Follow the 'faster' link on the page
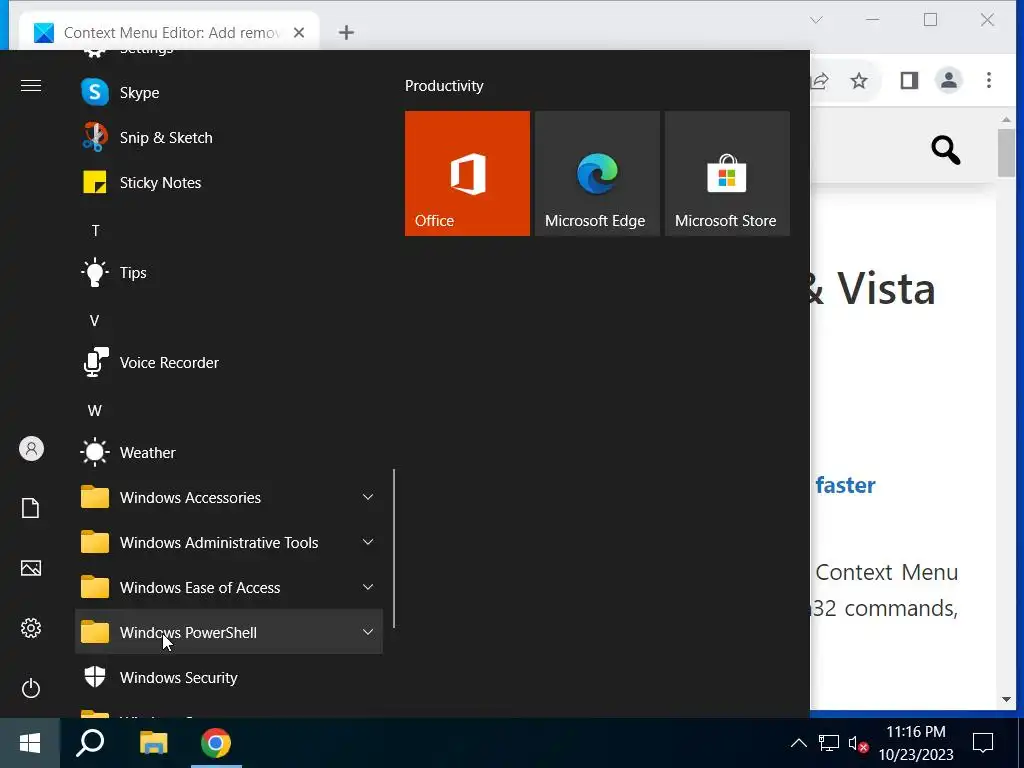This screenshot has height=768, width=1024. pos(845,486)
